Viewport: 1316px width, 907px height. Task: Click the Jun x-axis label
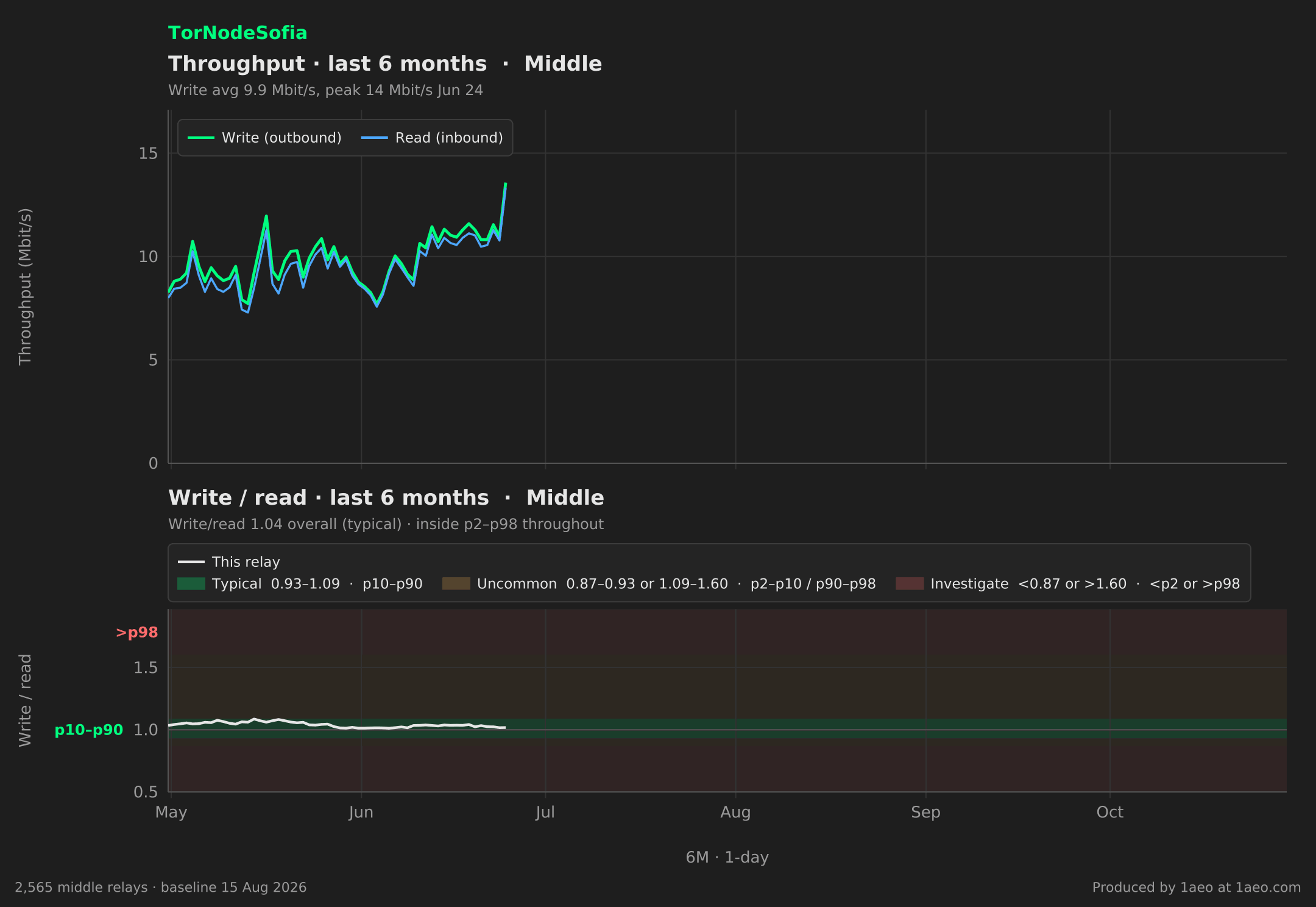(x=361, y=813)
